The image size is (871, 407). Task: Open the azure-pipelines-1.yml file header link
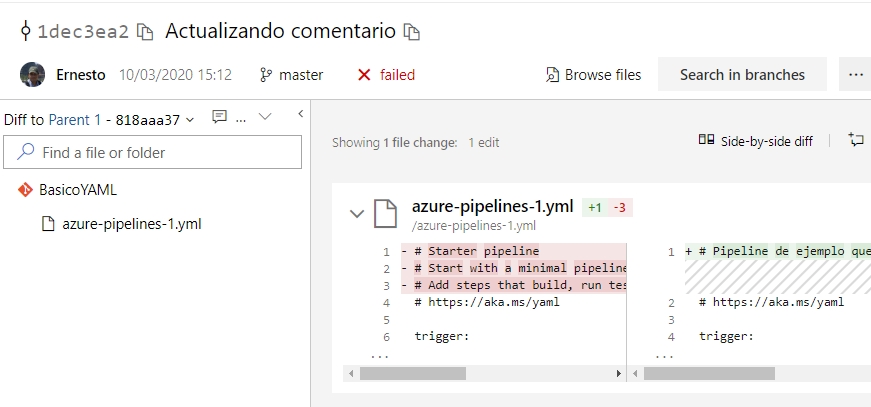point(492,207)
